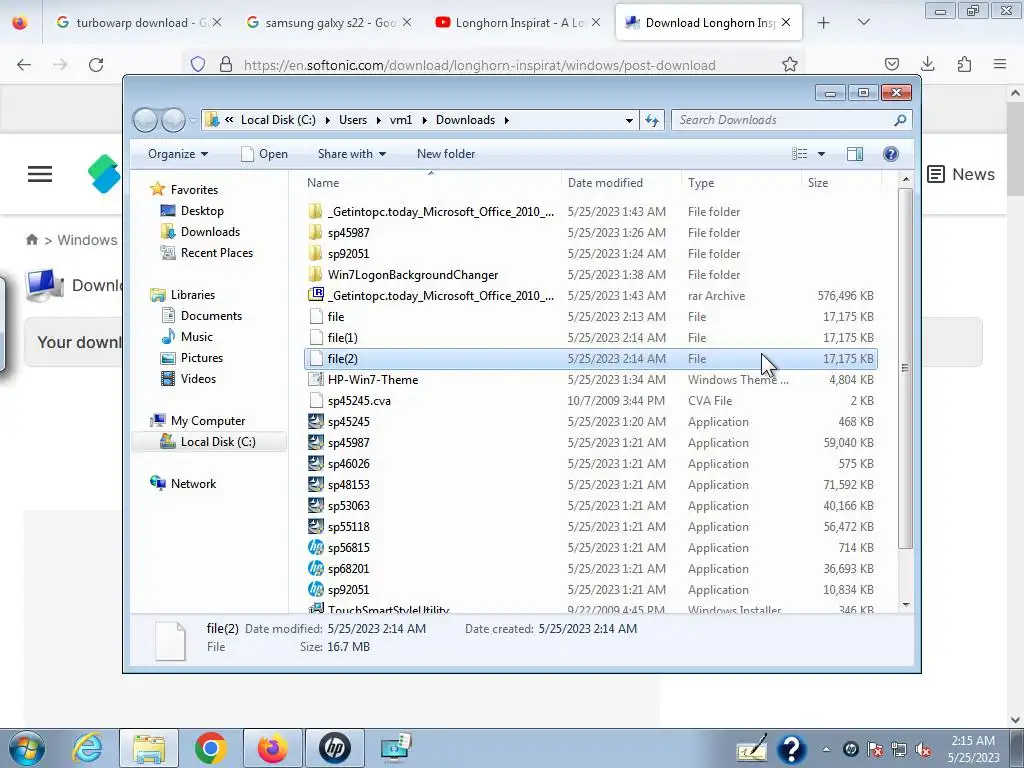Screen dimensions: 1024x768
Task: Click the Windows Start orb
Action: click(x=26, y=748)
